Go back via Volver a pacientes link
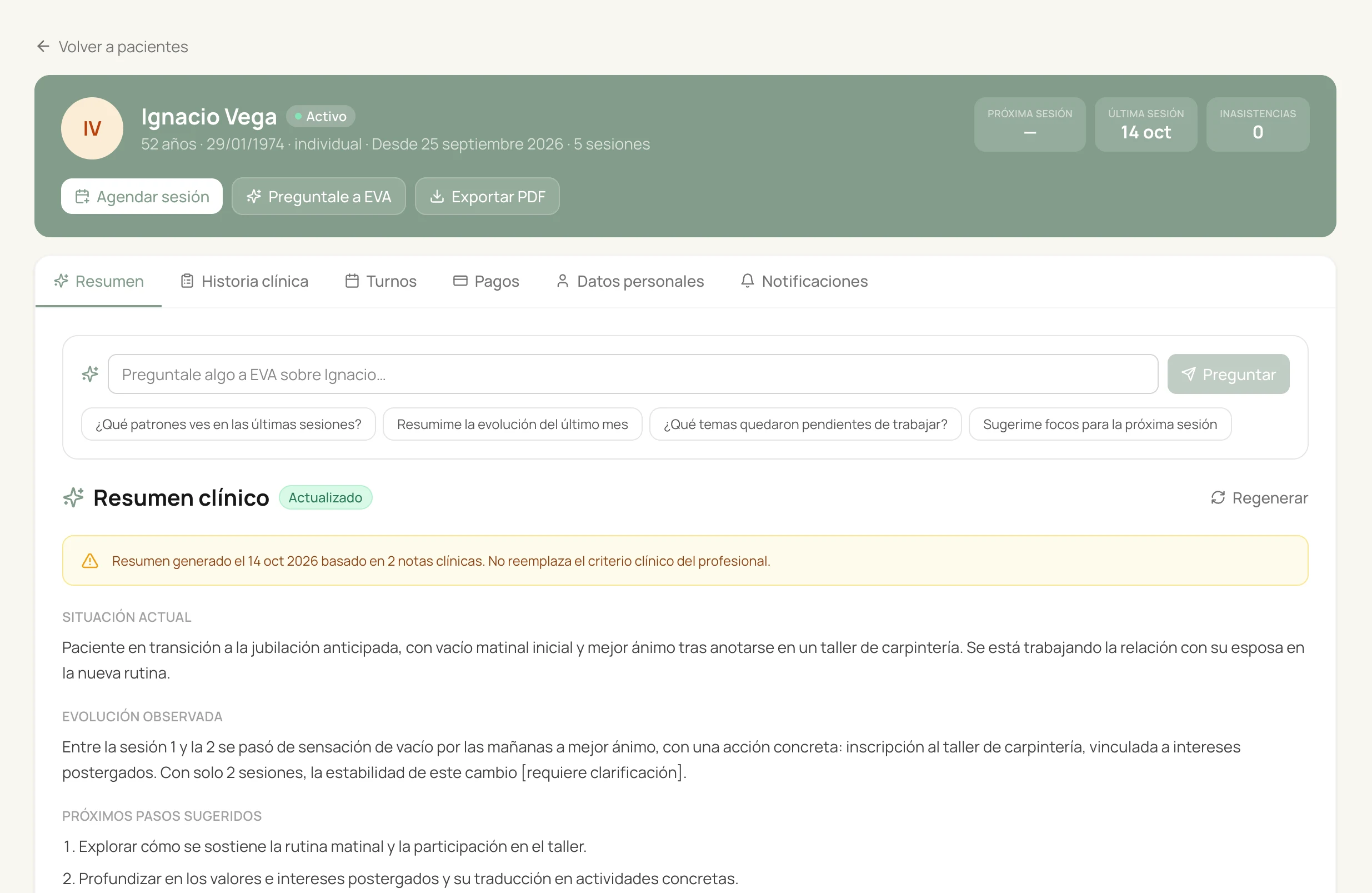Image resolution: width=1372 pixels, height=893 pixels. [x=112, y=46]
